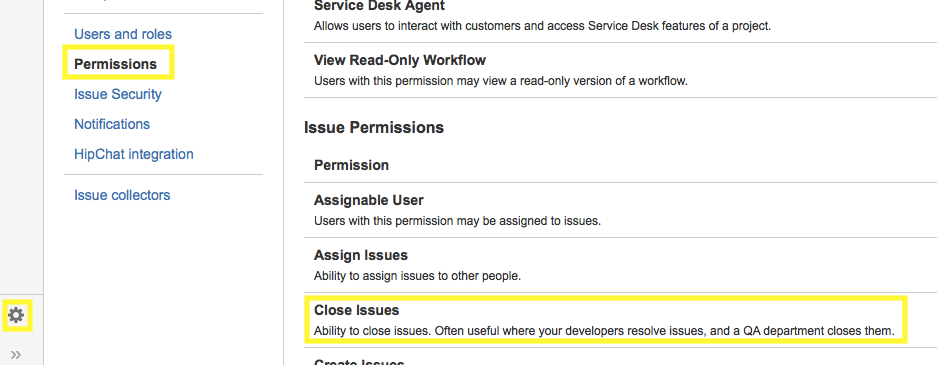Select Permissions in the sidebar

[x=115, y=64]
